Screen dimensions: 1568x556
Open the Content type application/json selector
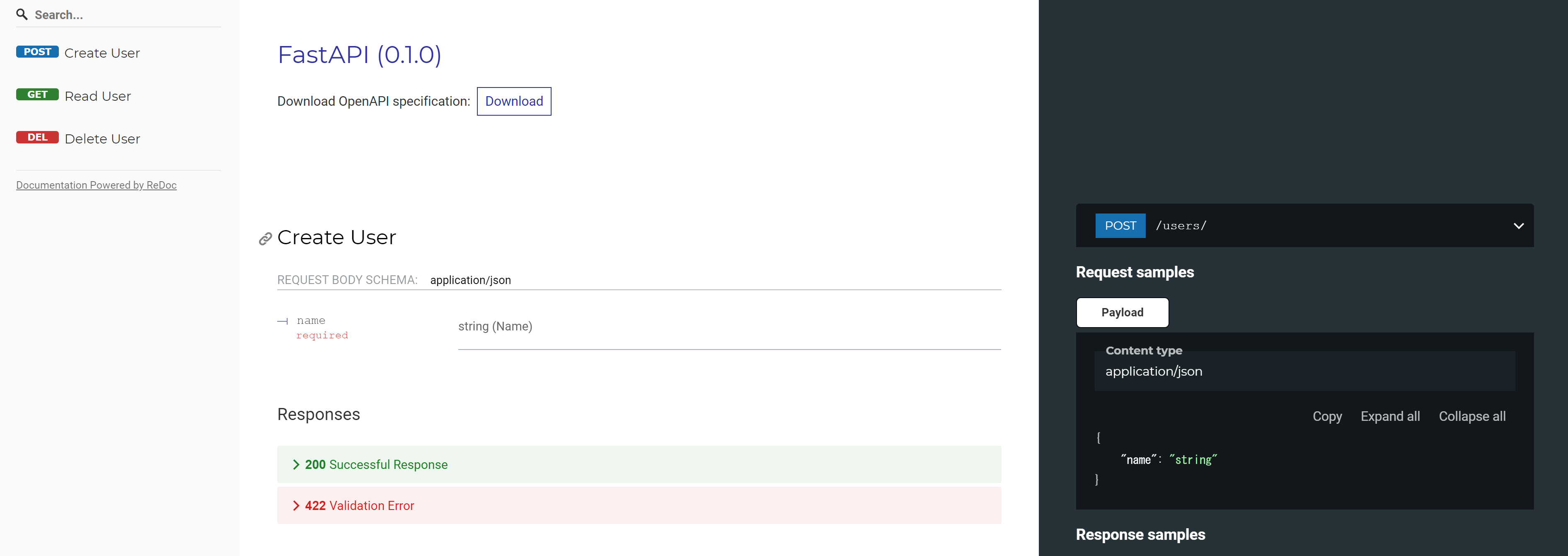(x=1304, y=371)
